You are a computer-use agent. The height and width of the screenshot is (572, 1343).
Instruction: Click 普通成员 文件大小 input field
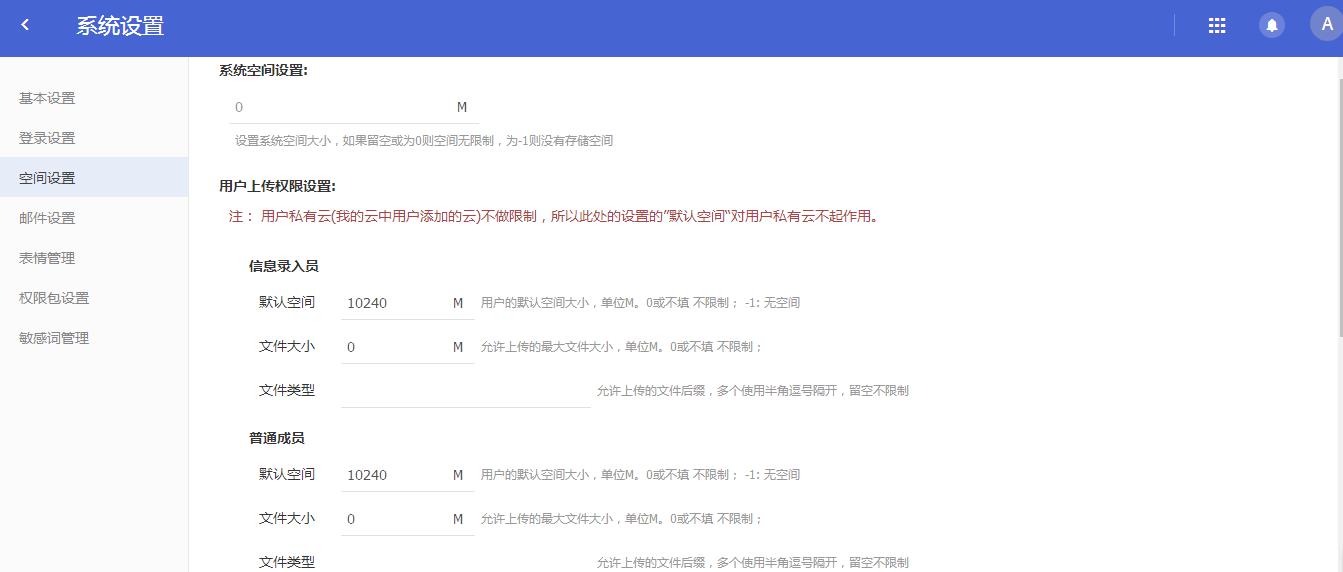click(x=395, y=519)
